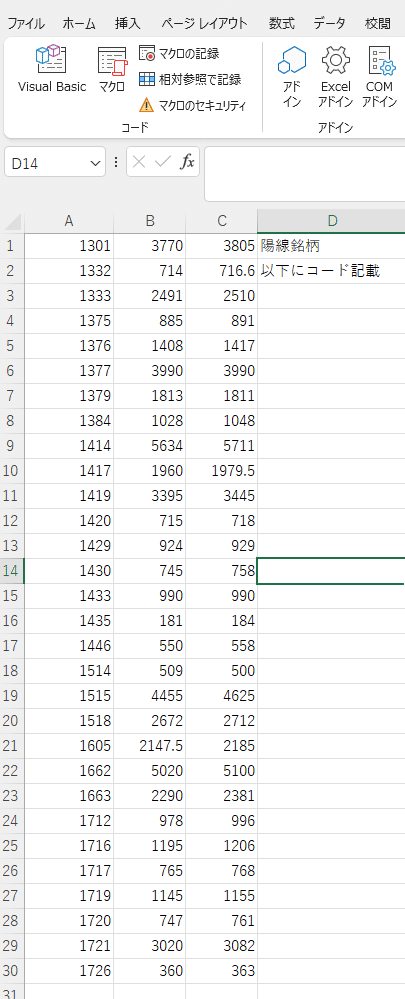Select cell C8 with value 1048
Viewport: 405px width, 999px height.
[222, 420]
